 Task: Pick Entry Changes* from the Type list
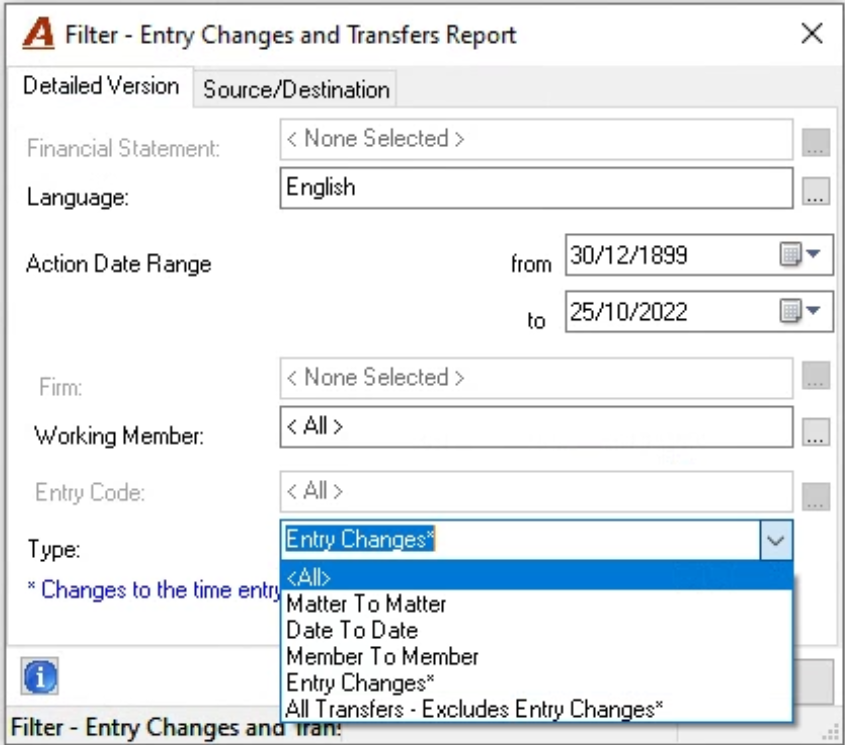pyautogui.click(x=536, y=683)
